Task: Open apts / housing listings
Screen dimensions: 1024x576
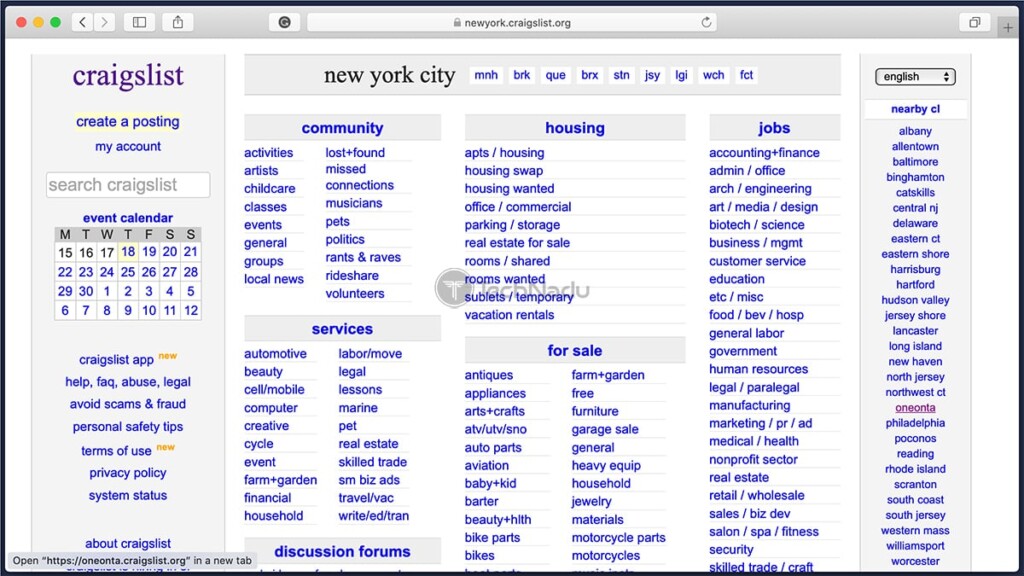Action: pos(504,153)
